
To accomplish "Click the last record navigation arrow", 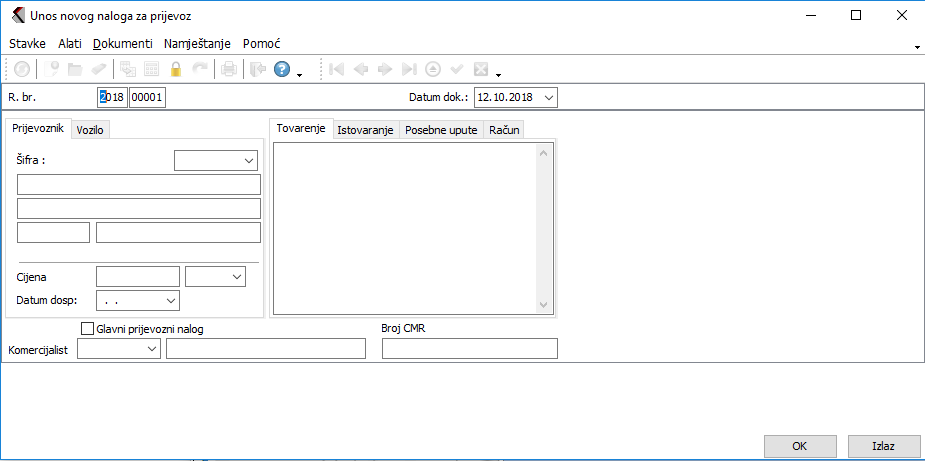I will (409, 69).
